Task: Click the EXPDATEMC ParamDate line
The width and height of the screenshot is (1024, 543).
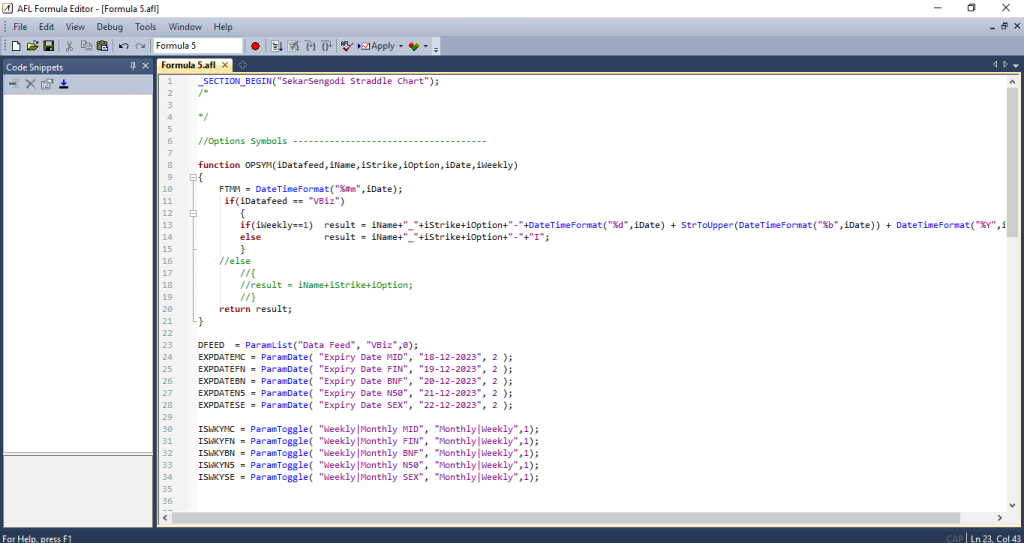Action: click(355, 357)
